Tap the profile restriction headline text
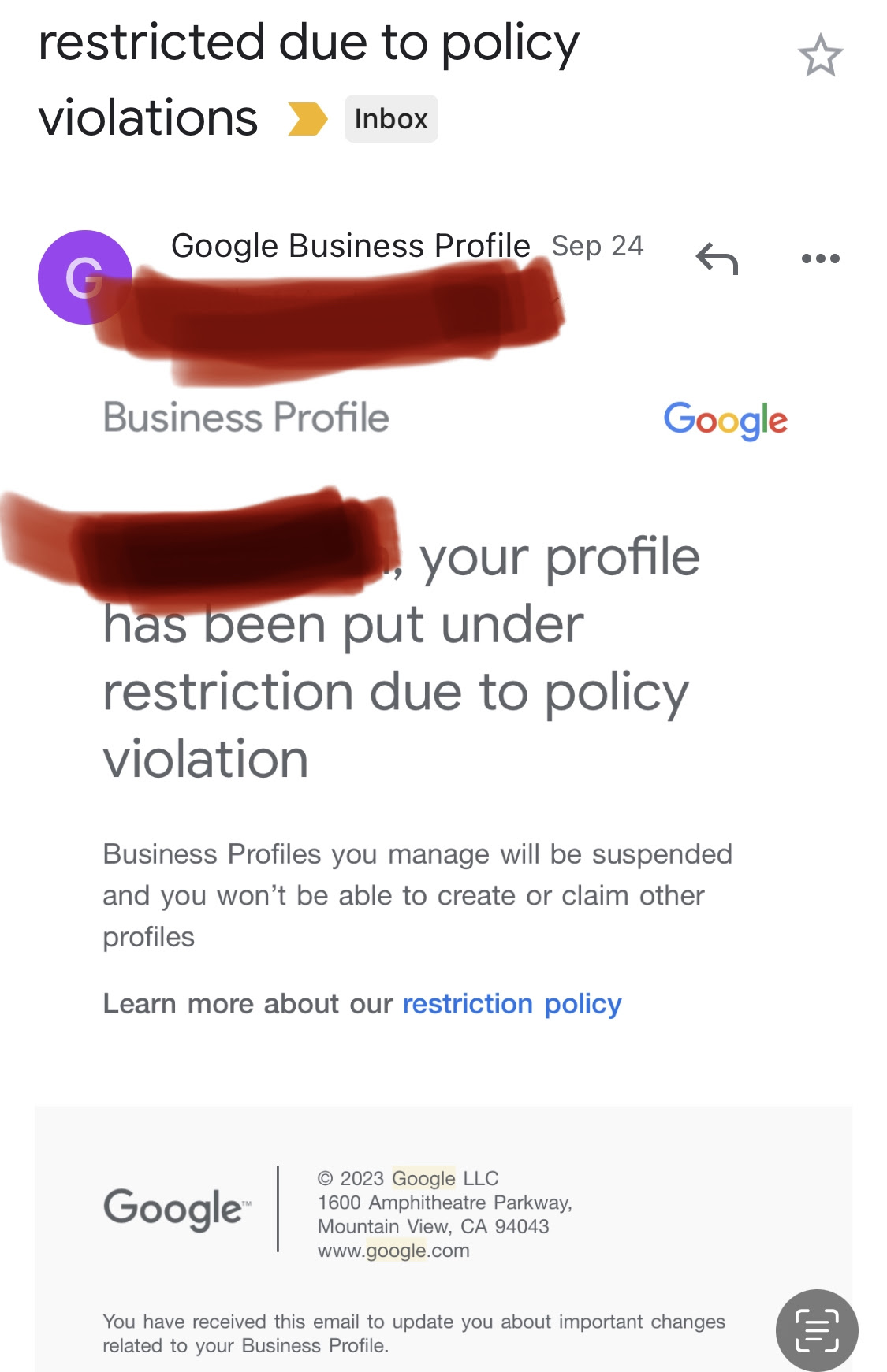Screen dimensions: 887x1372 coord(401,658)
